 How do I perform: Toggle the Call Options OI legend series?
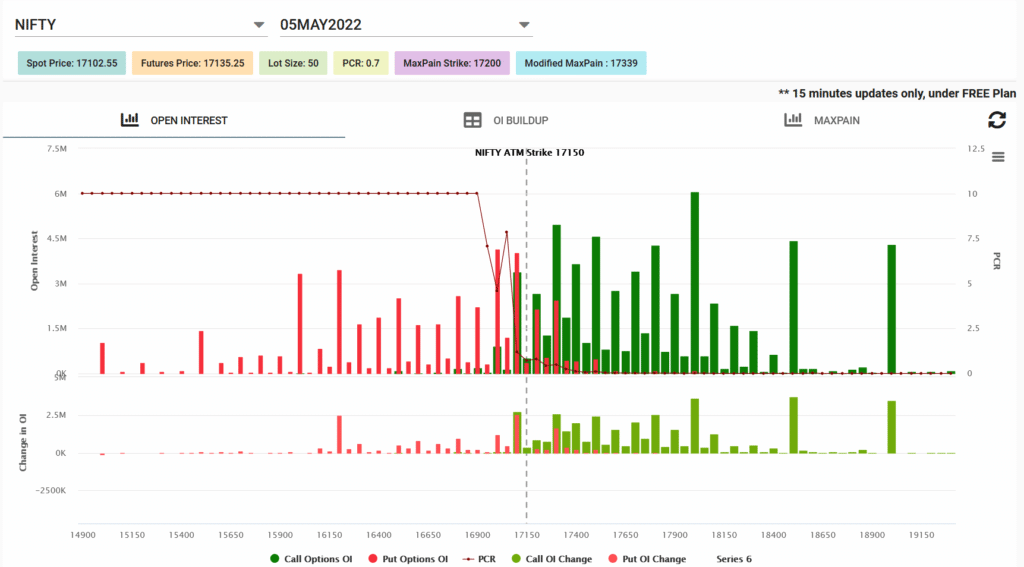click(311, 559)
